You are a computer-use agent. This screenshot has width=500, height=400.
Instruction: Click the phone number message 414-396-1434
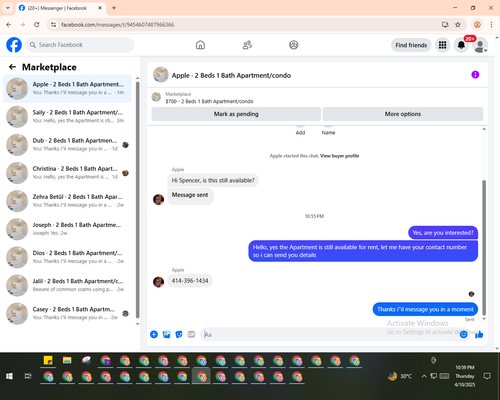coord(190,281)
